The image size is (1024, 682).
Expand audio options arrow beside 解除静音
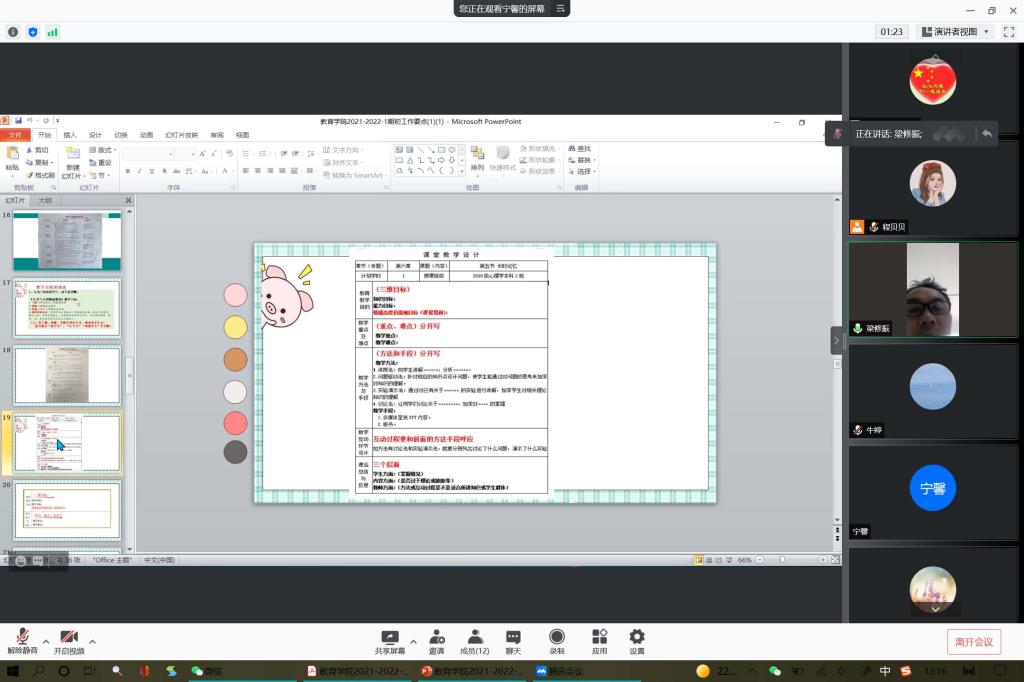(46, 641)
